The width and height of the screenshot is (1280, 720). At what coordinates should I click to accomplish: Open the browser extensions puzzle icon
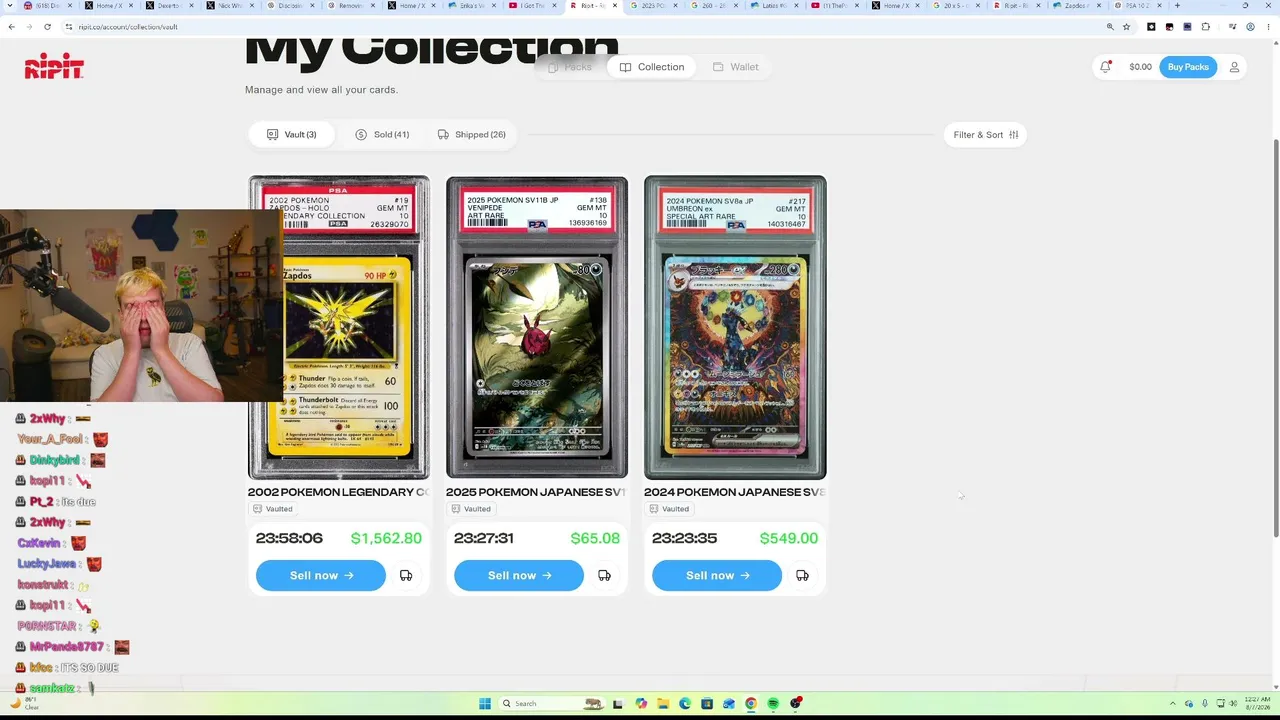point(1205,27)
